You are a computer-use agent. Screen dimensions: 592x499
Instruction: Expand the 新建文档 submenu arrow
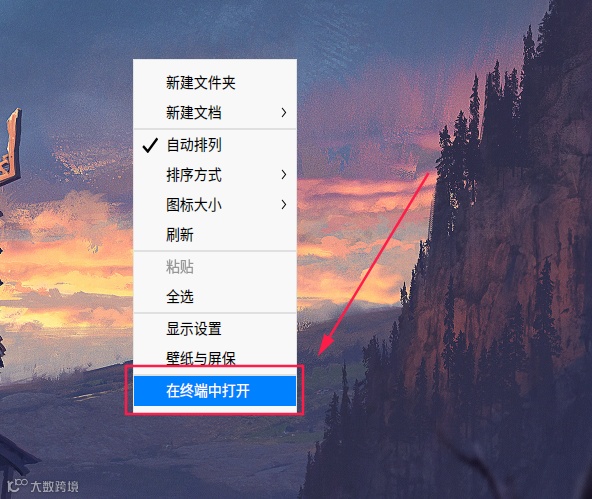tap(284, 112)
